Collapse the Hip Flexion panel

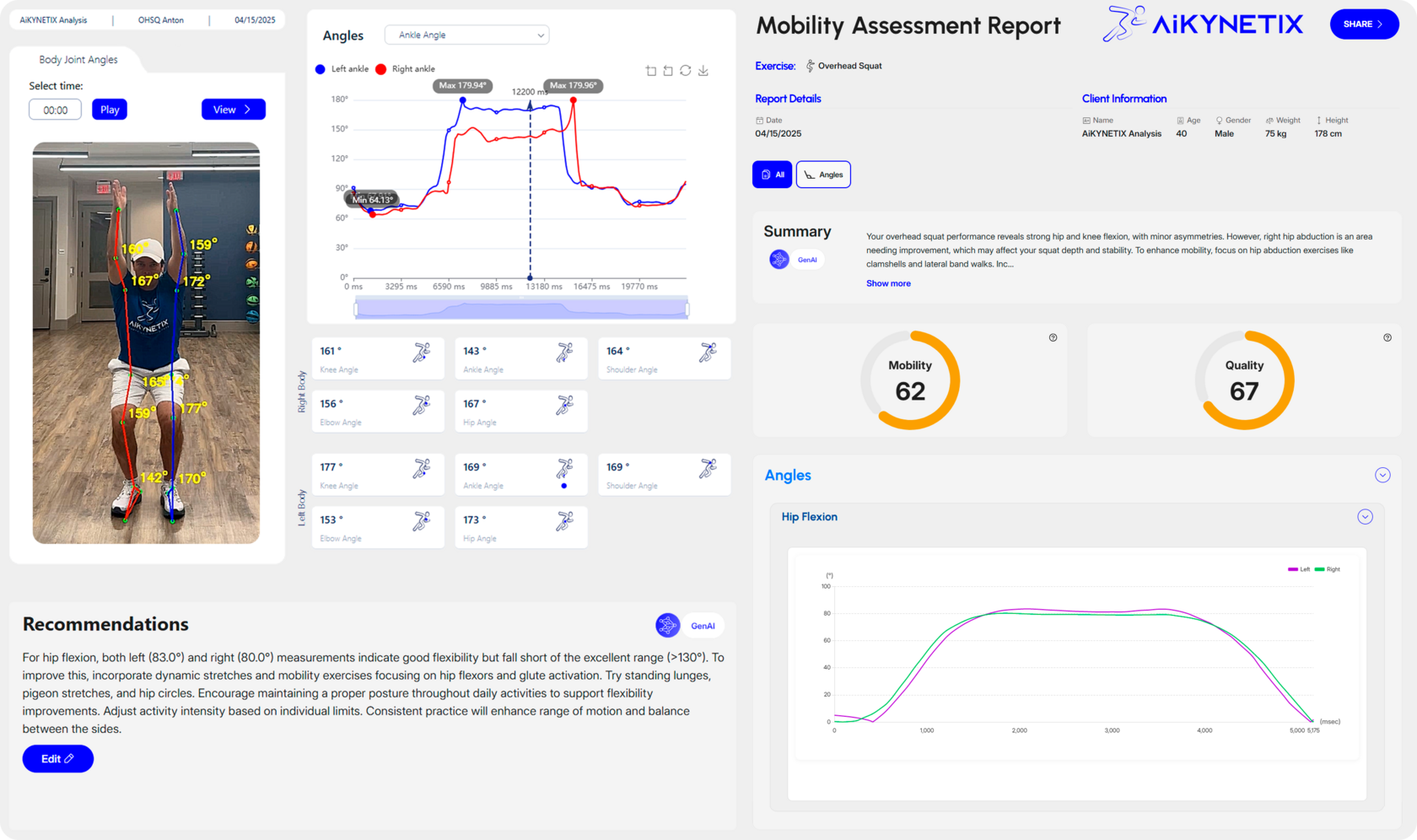[1365, 517]
